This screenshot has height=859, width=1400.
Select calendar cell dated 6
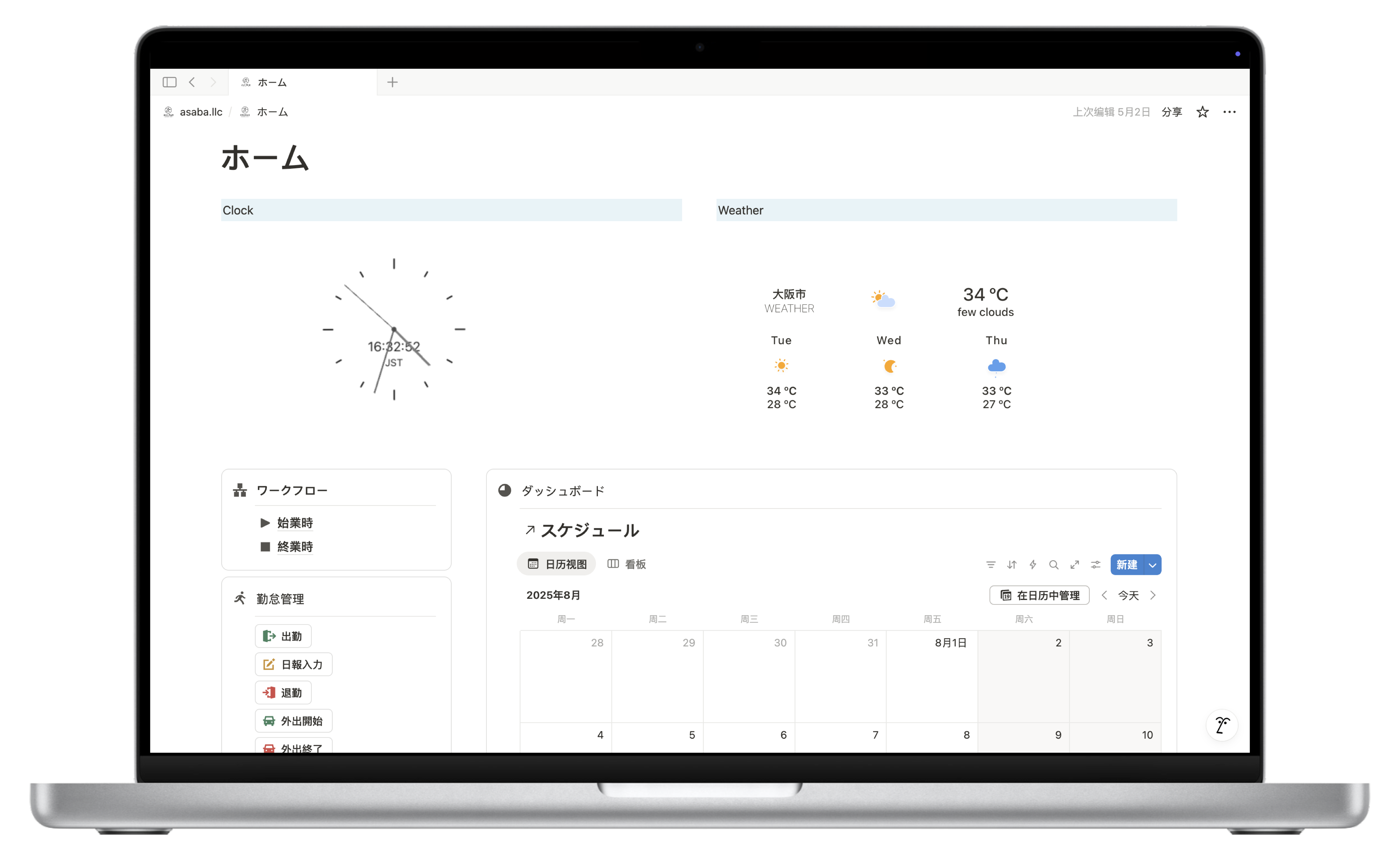tap(749, 738)
